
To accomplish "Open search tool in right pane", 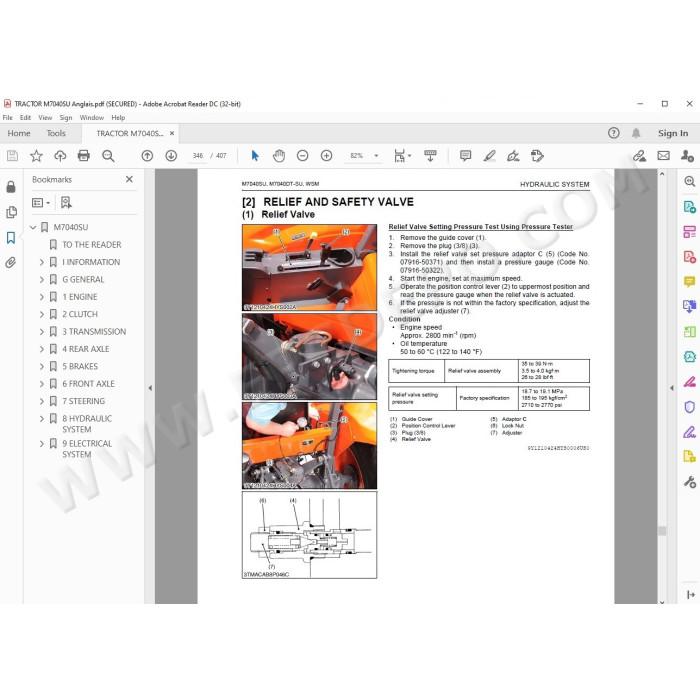I will (x=689, y=181).
